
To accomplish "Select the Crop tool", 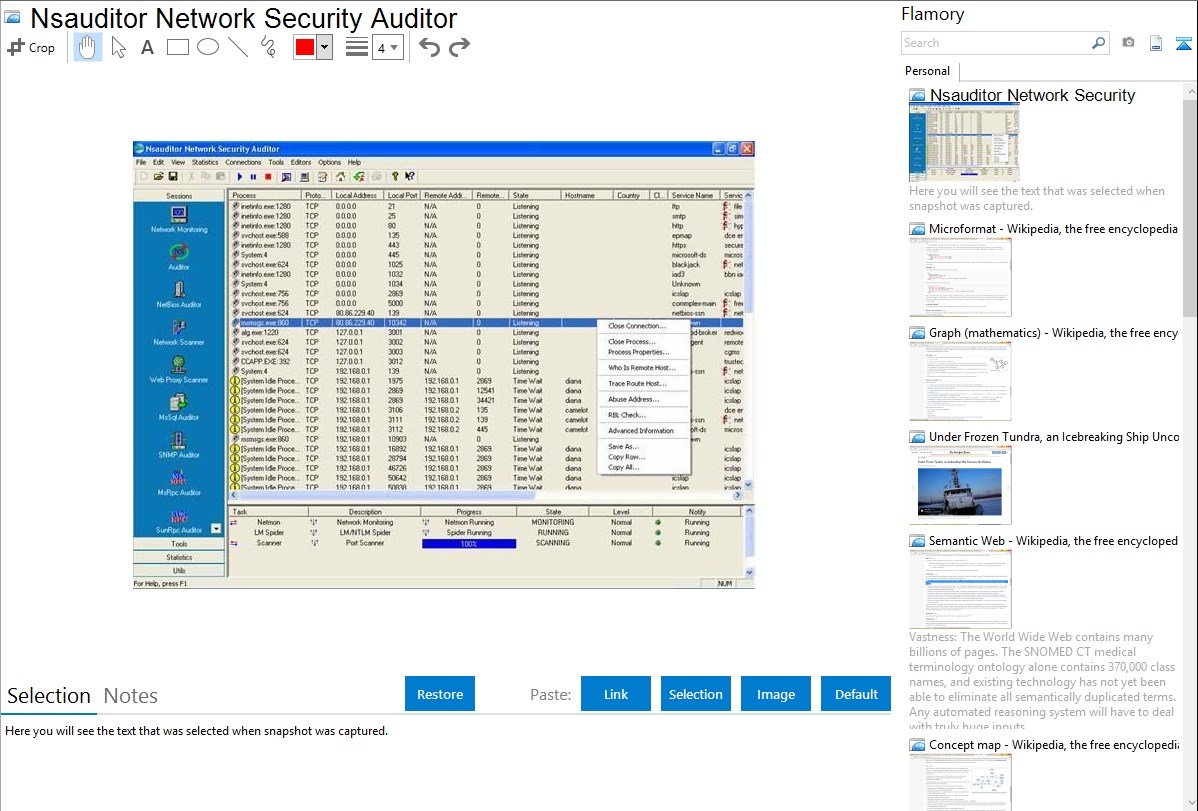I will (x=31, y=47).
